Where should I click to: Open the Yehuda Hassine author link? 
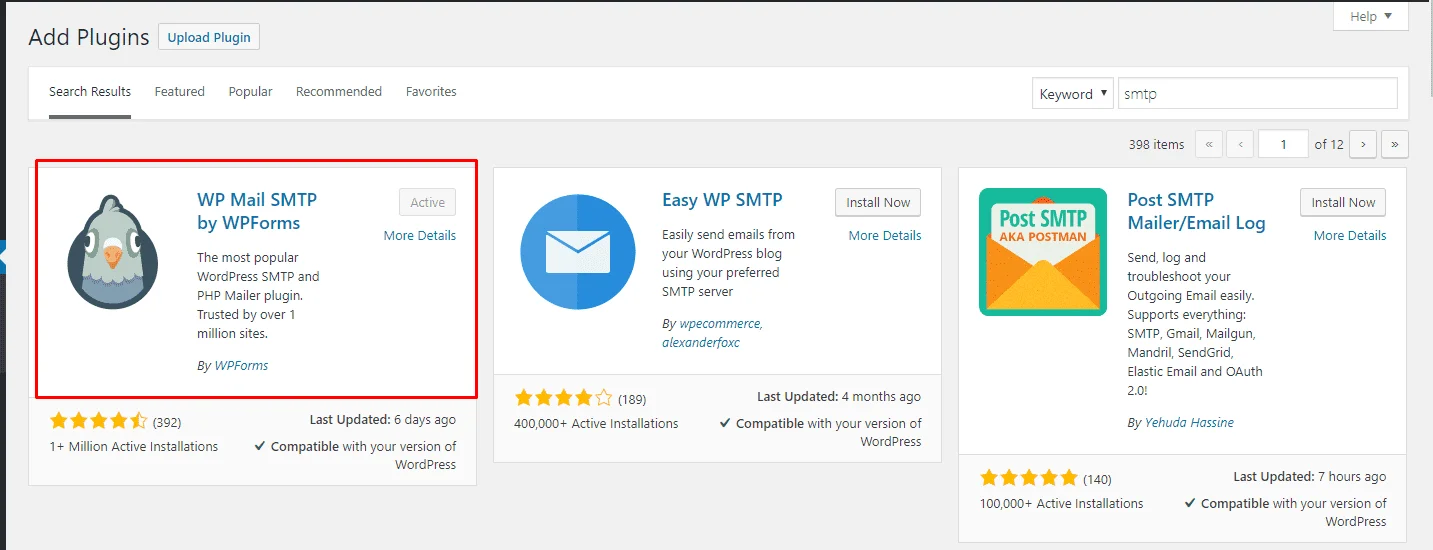(1189, 422)
